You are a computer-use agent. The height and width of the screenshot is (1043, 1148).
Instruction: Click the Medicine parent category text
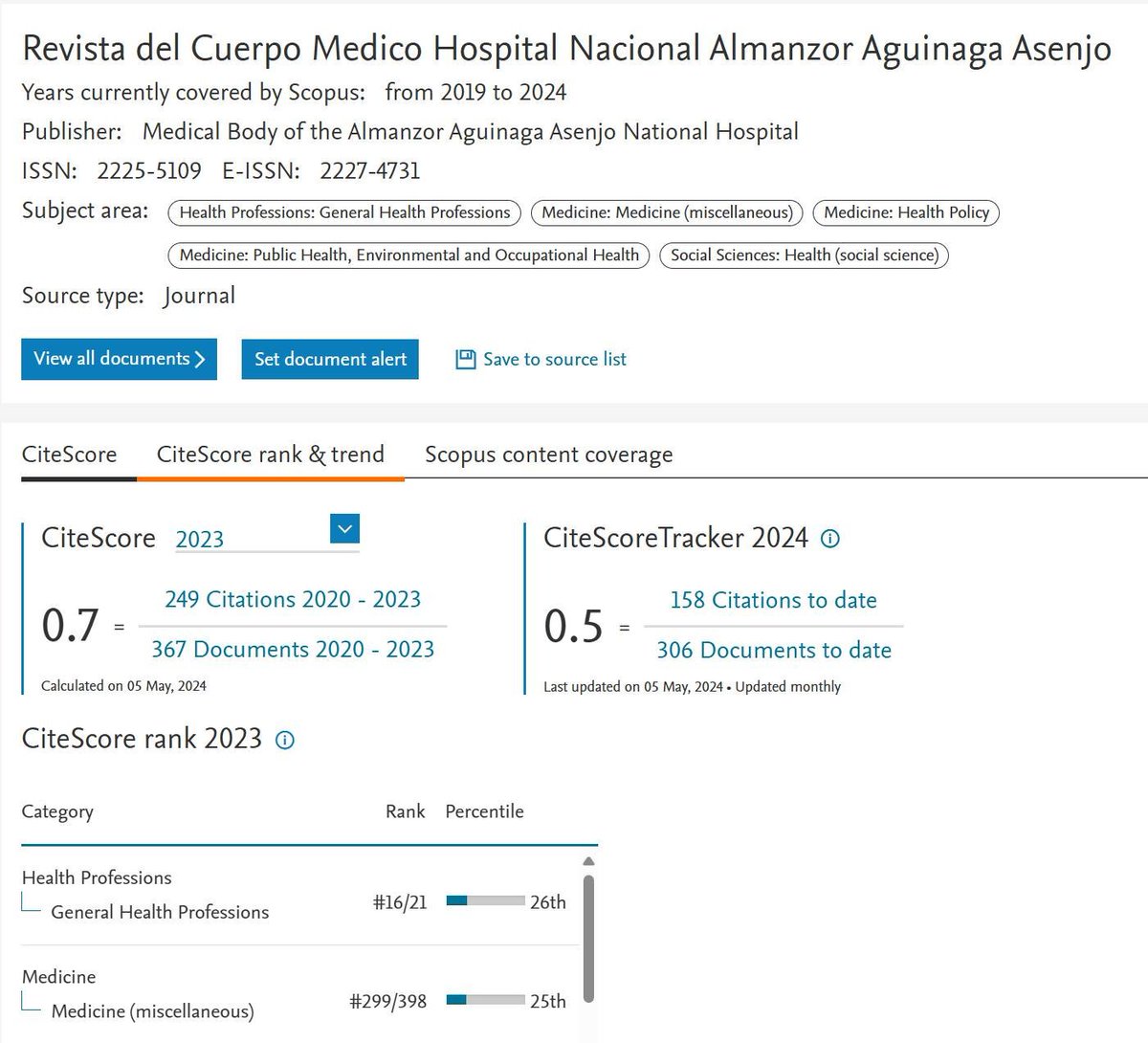click(x=59, y=977)
